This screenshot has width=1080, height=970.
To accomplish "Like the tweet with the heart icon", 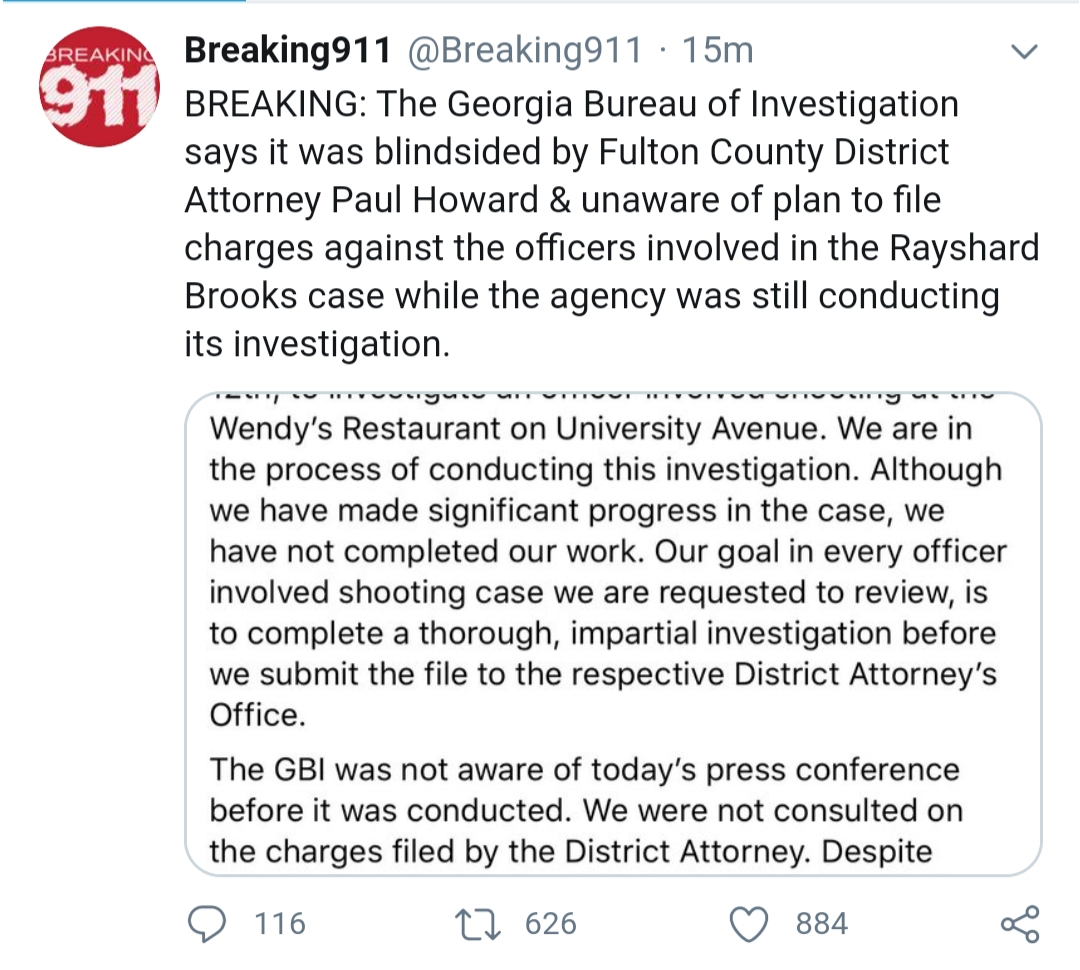I will tap(749, 925).
